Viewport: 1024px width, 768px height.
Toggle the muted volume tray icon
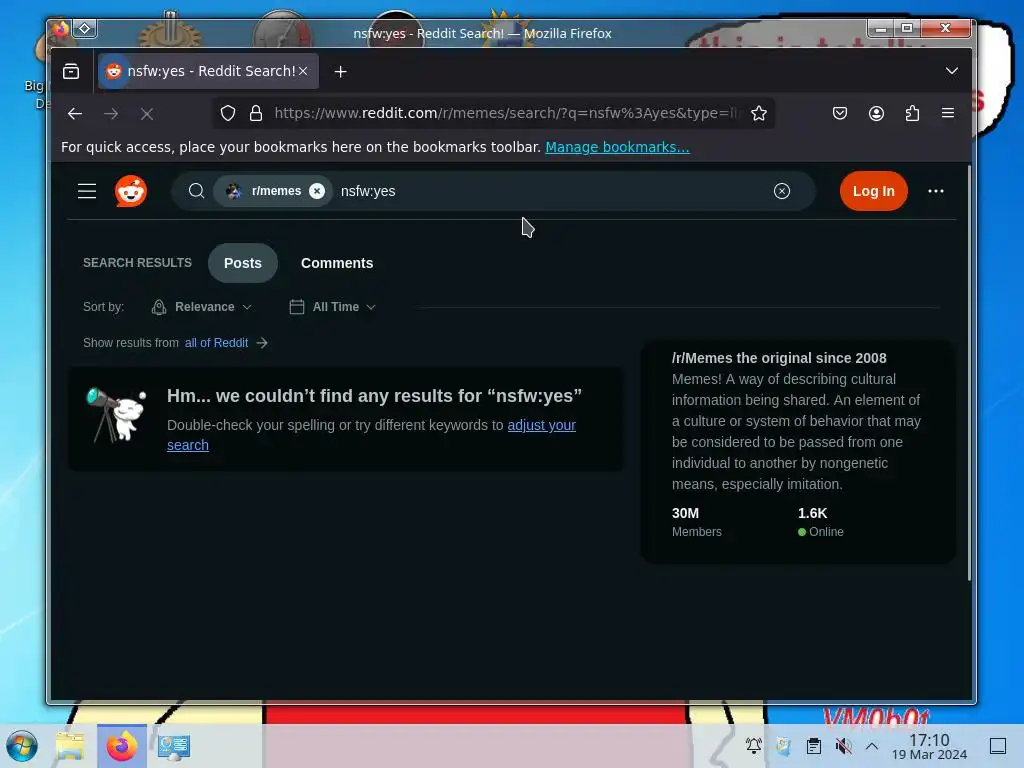[x=843, y=745]
